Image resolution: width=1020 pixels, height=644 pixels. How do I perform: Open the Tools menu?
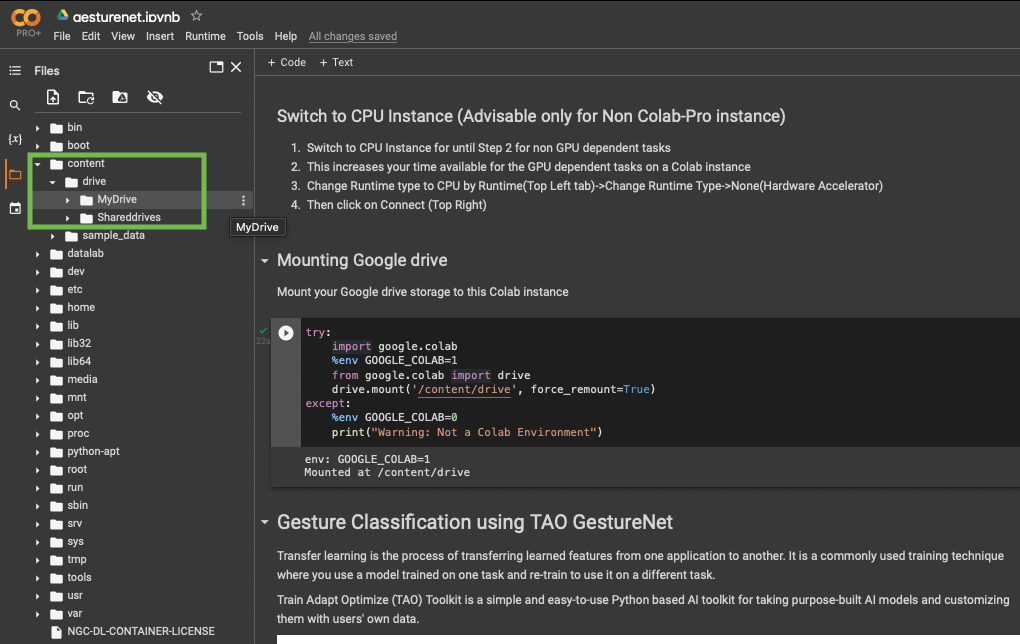[x=250, y=36]
